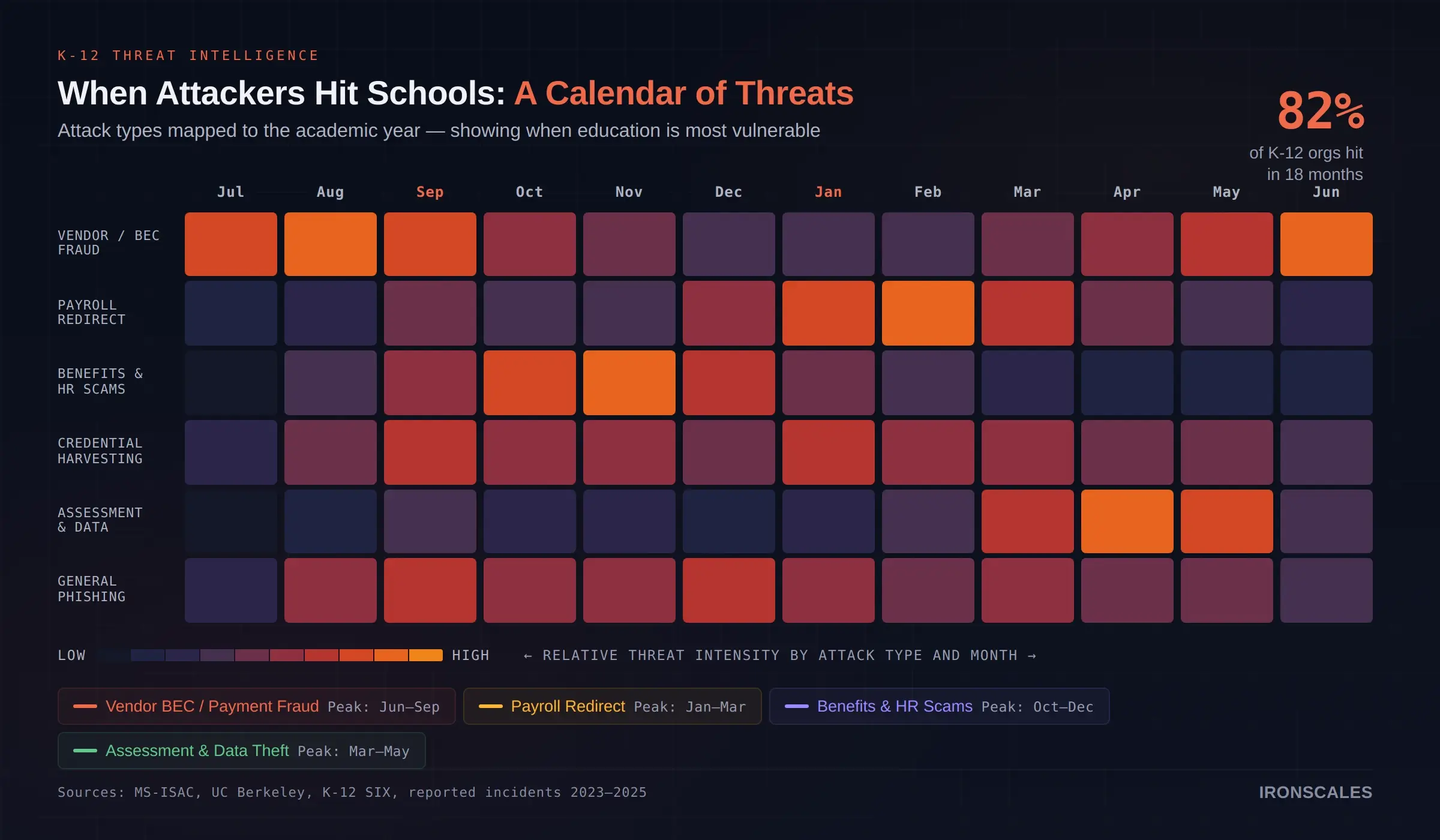The width and height of the screenshot is (1440, 840).
Task: Click the Jul month column header
Action: tap(230, 192)
